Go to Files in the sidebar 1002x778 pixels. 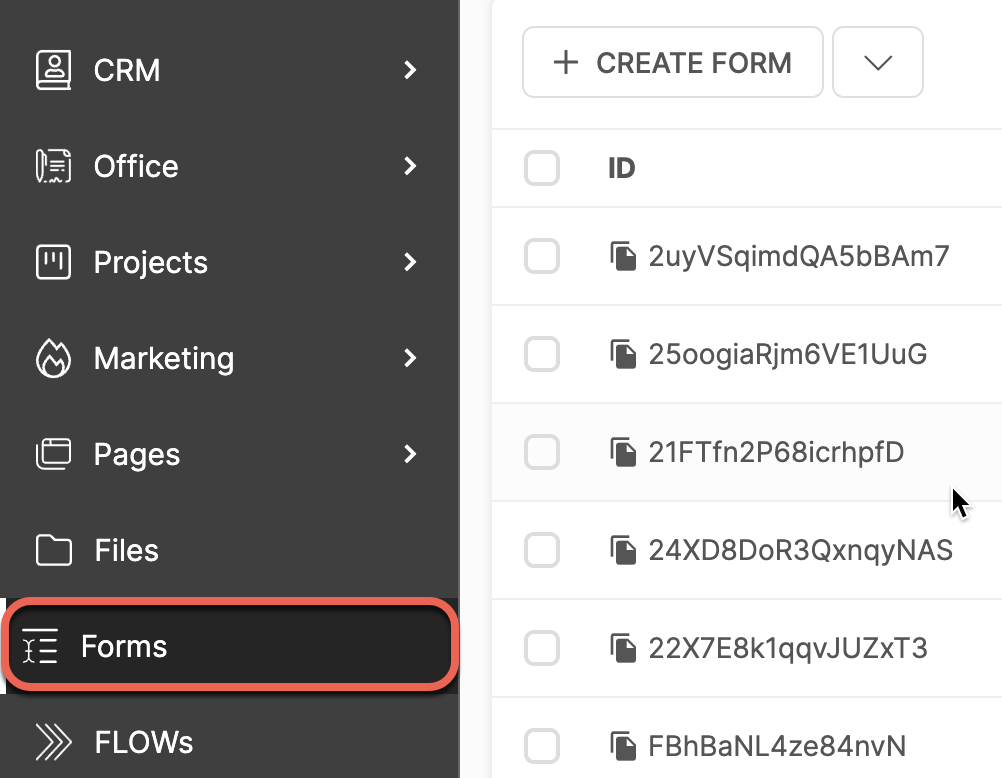pyautogui.click(x=229, y=550)
